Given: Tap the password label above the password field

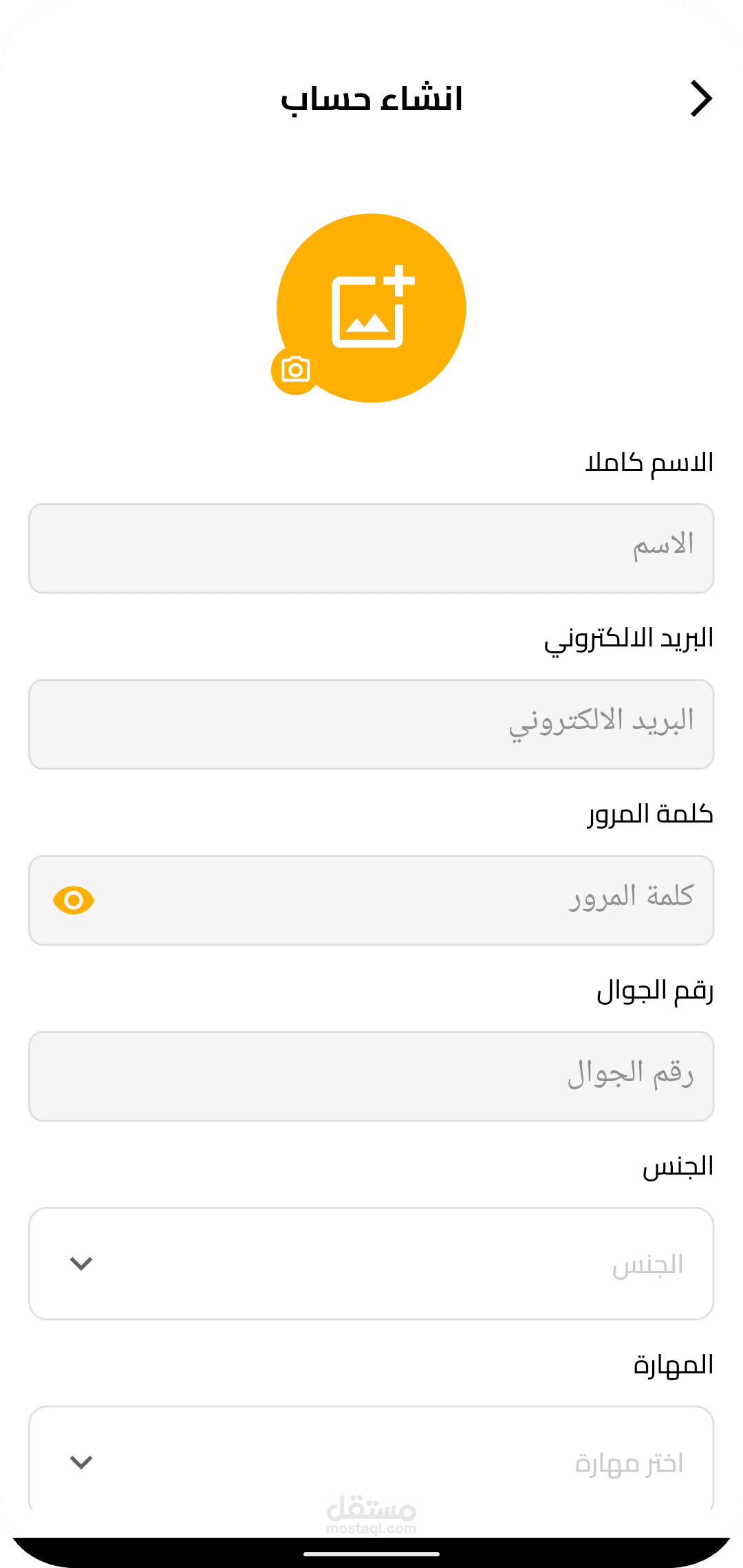Looking at the screenshot, I should pyautogui.click(x=650, y=815).
